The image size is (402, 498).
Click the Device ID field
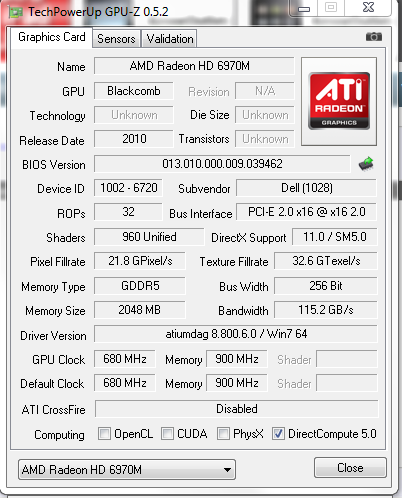pos(128,188)
